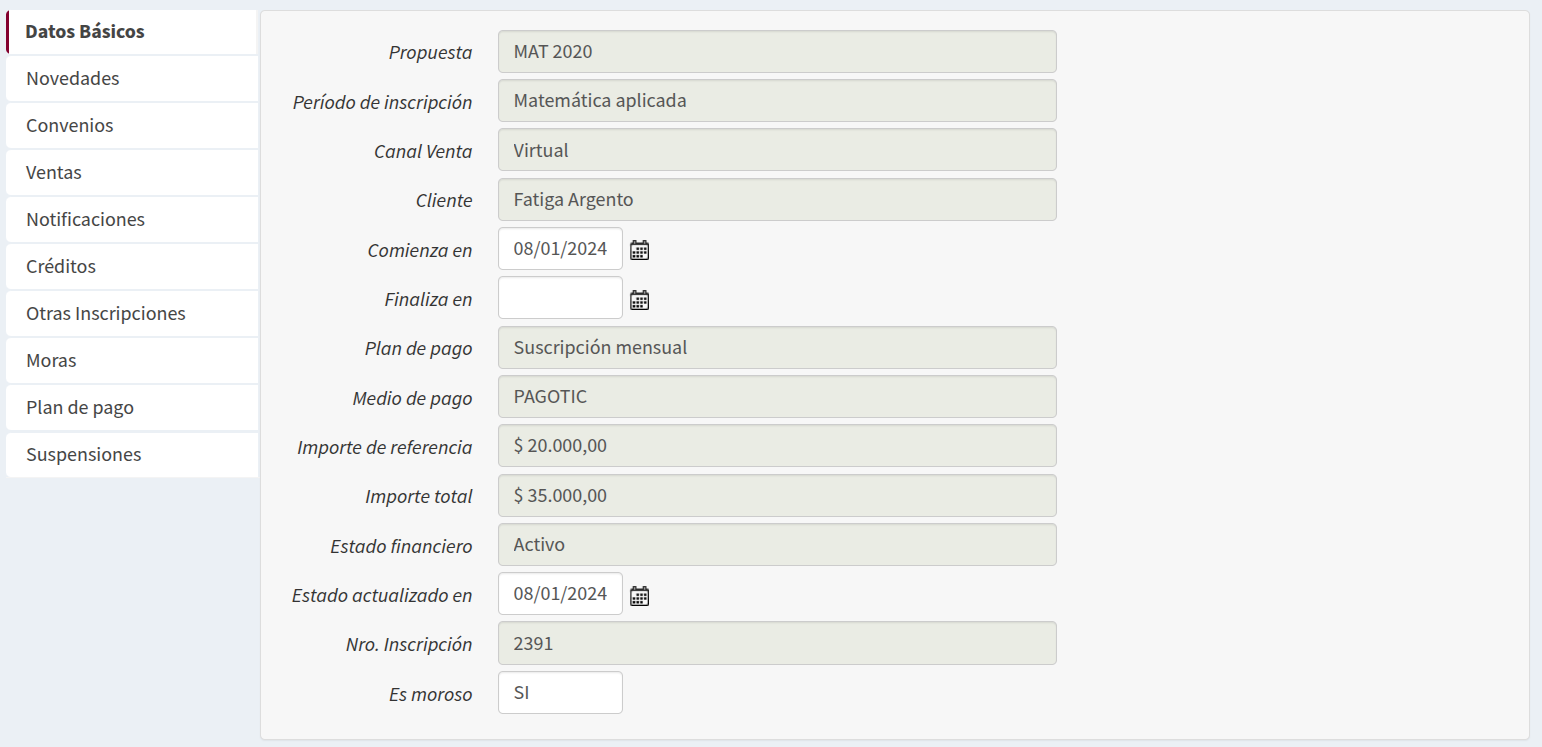Switch to the Moras tab
The height and width of the screenshot is (747, 1542).
(x=132, y=361)
